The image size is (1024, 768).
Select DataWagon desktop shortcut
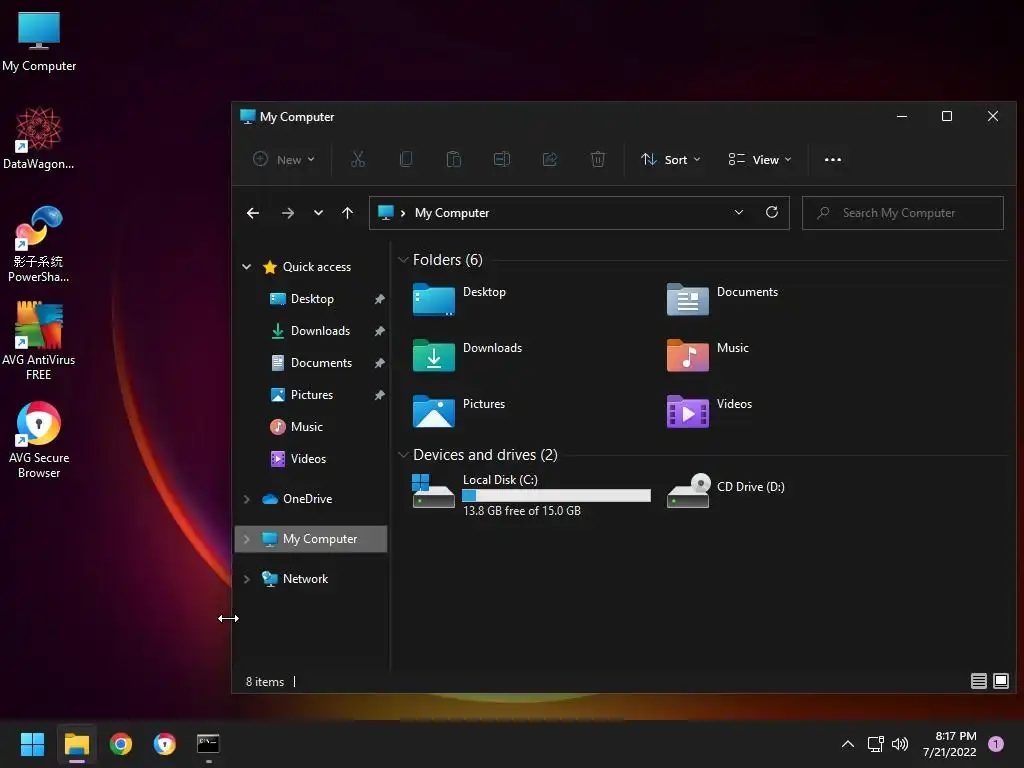coord(39,138)
